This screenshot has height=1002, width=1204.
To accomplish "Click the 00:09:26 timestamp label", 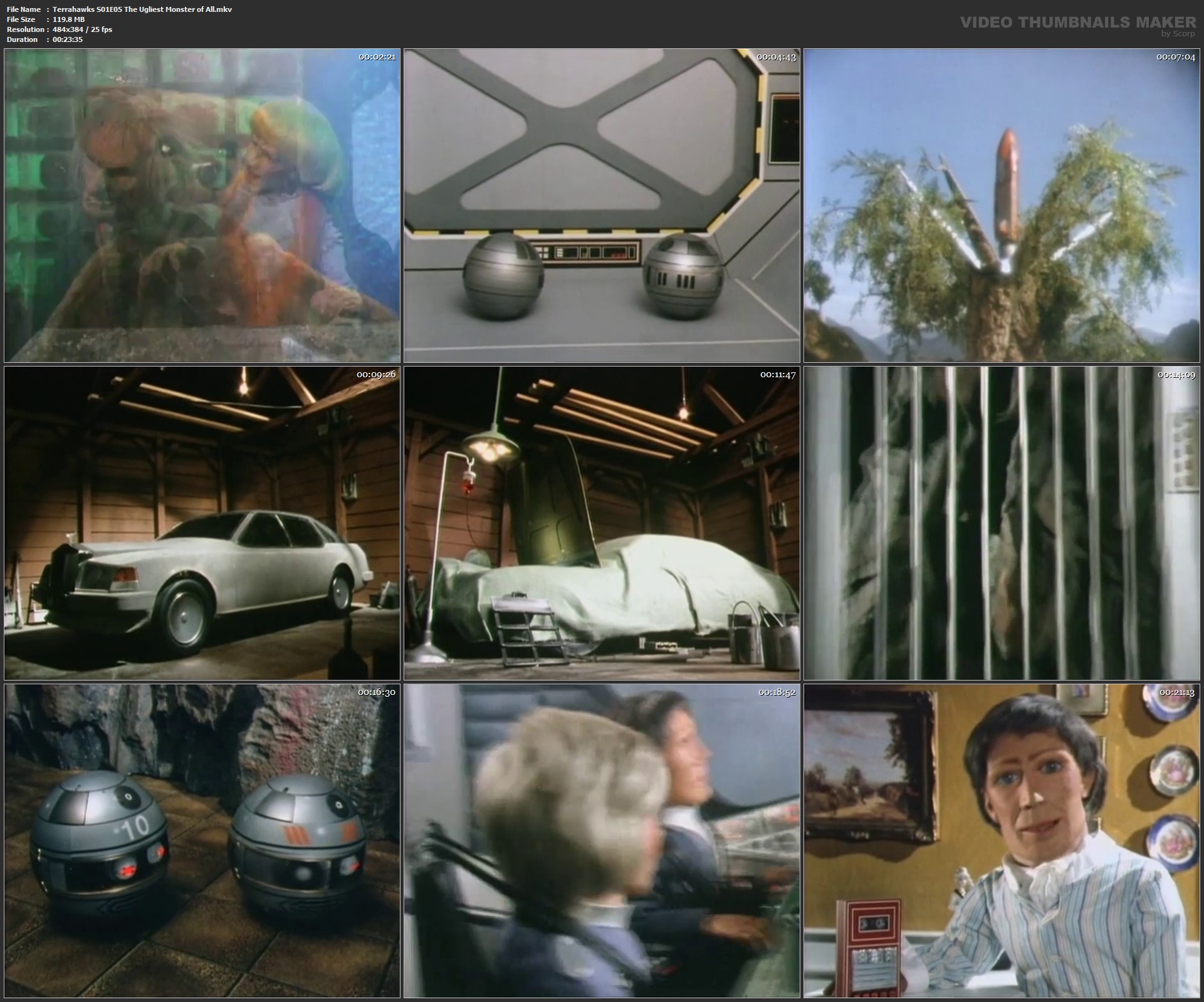I will point(376,375).
